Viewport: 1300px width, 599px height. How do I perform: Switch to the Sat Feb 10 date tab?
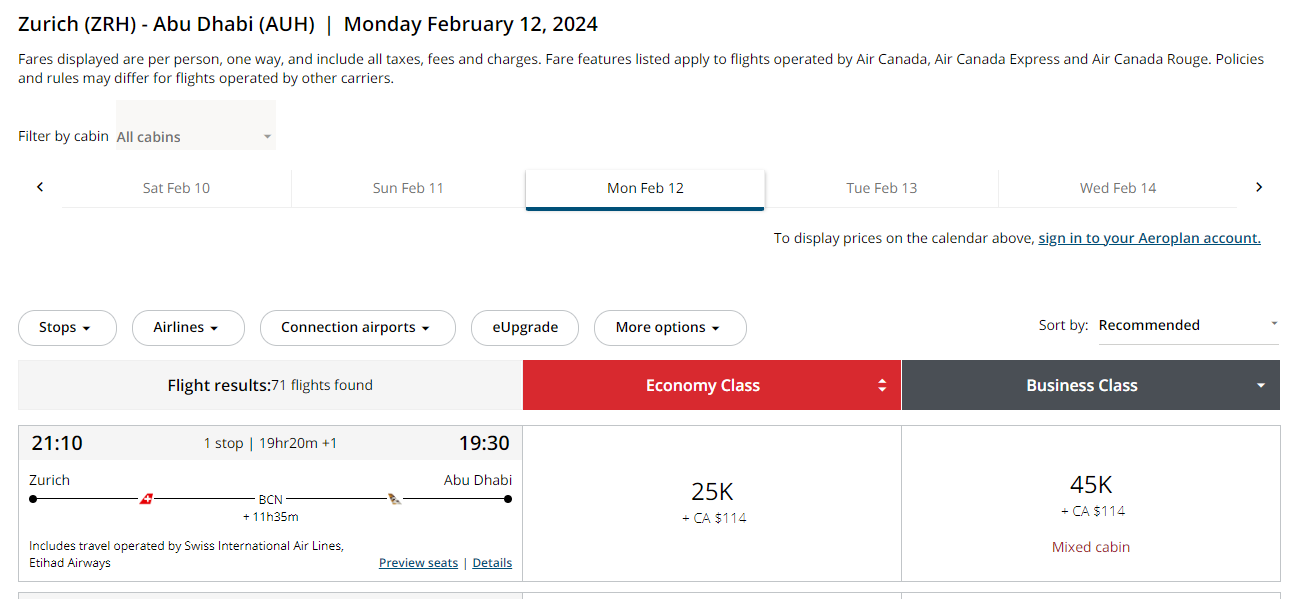(x=176, y=187)
